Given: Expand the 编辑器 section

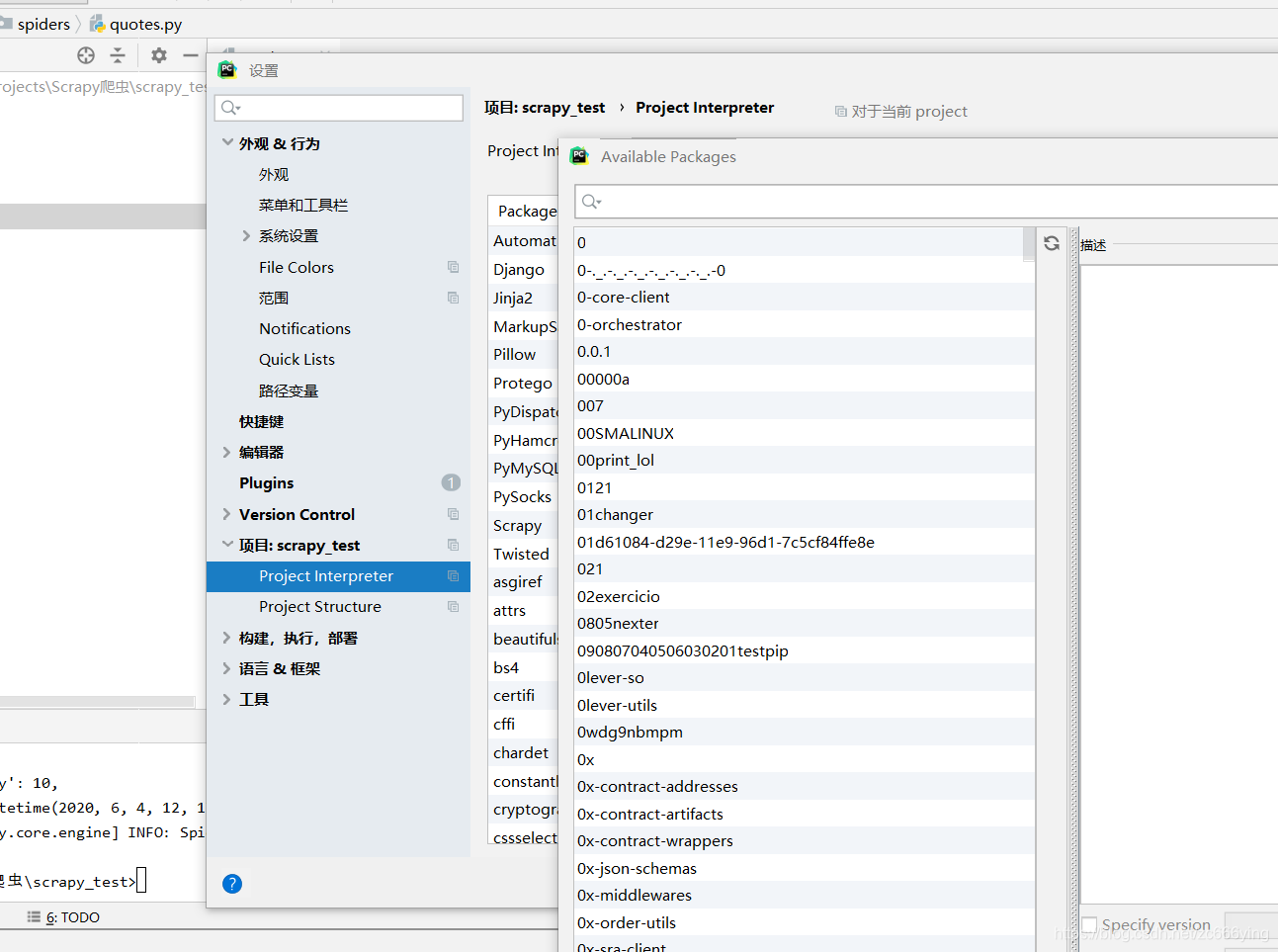Looking at the screenshot, I should tap(227, 452).
